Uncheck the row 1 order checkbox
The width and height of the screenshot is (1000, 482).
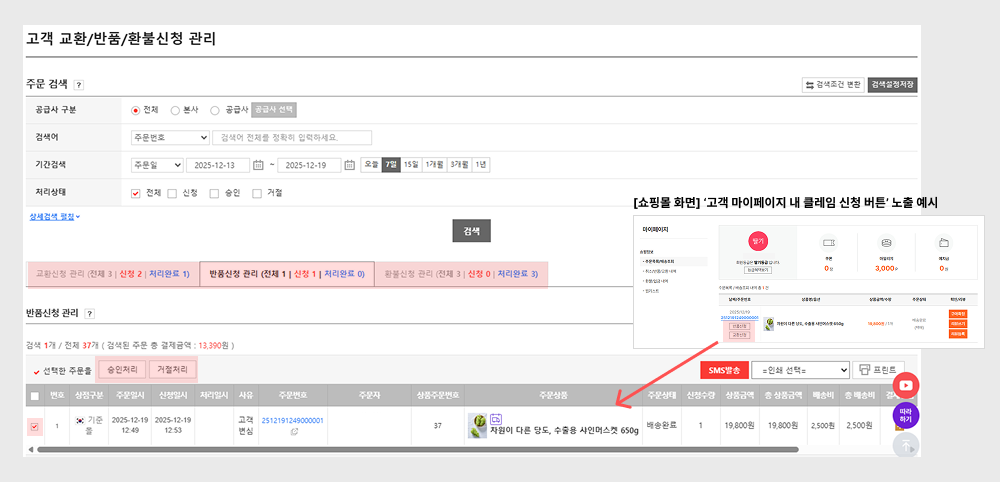tap(34, 426)
